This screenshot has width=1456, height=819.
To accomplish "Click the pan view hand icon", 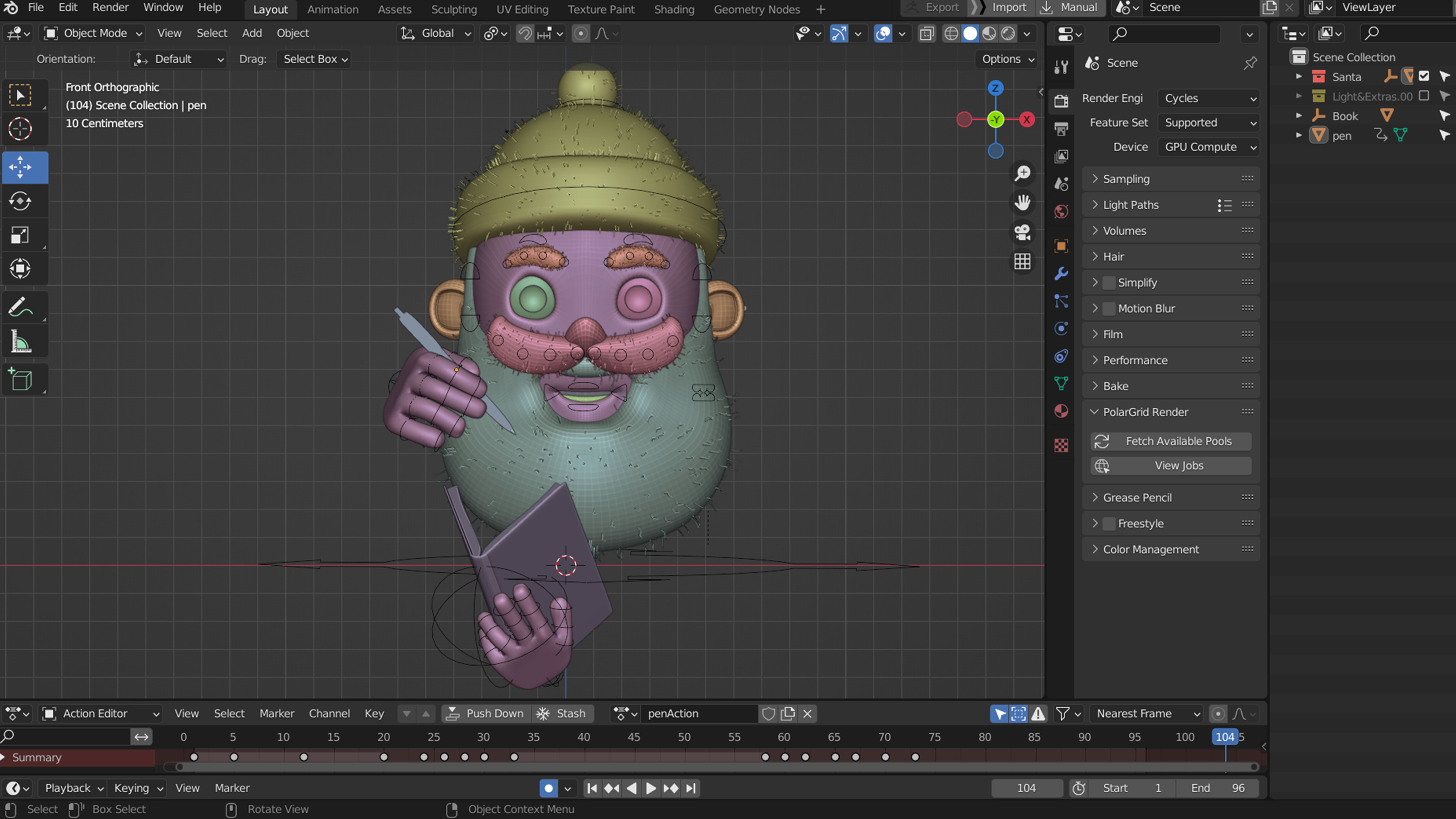I will (1022, 203).
